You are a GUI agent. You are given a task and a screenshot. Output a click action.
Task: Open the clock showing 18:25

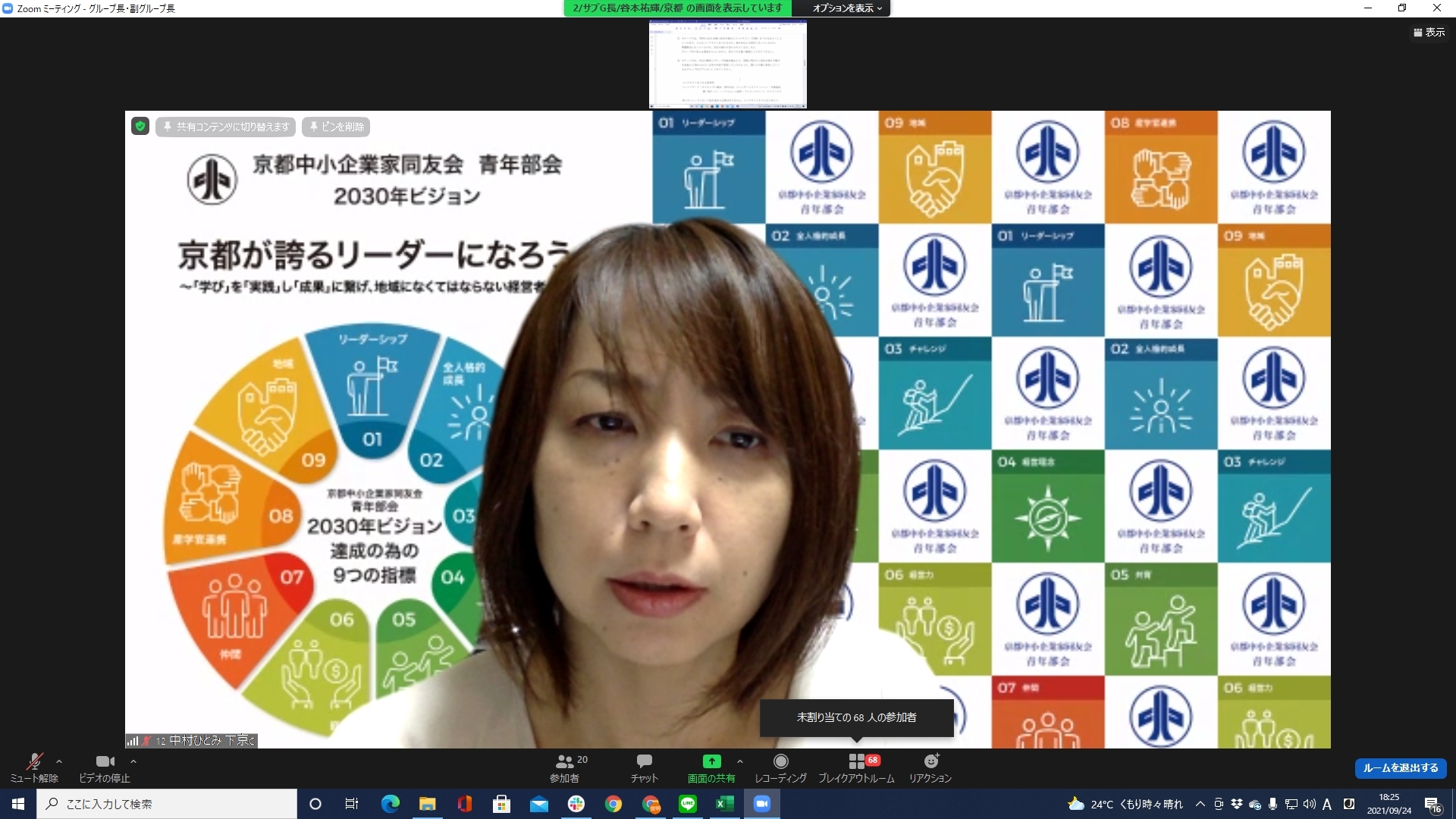point(1389,804)
